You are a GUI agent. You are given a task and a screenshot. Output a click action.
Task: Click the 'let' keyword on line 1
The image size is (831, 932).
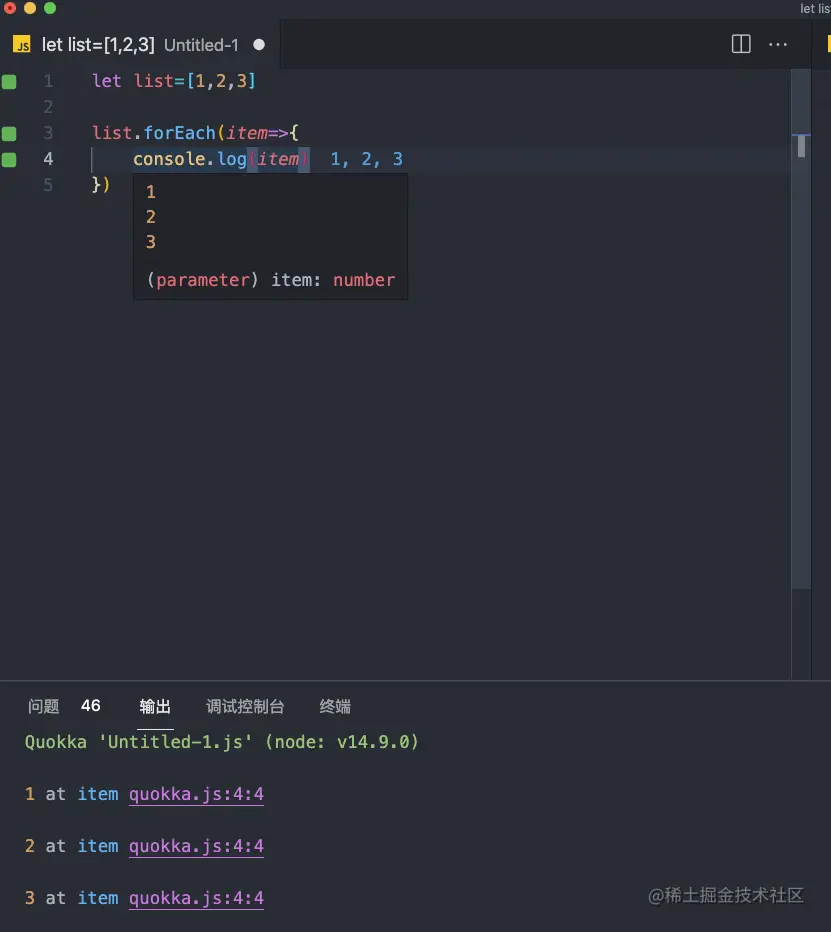point(107,81)
